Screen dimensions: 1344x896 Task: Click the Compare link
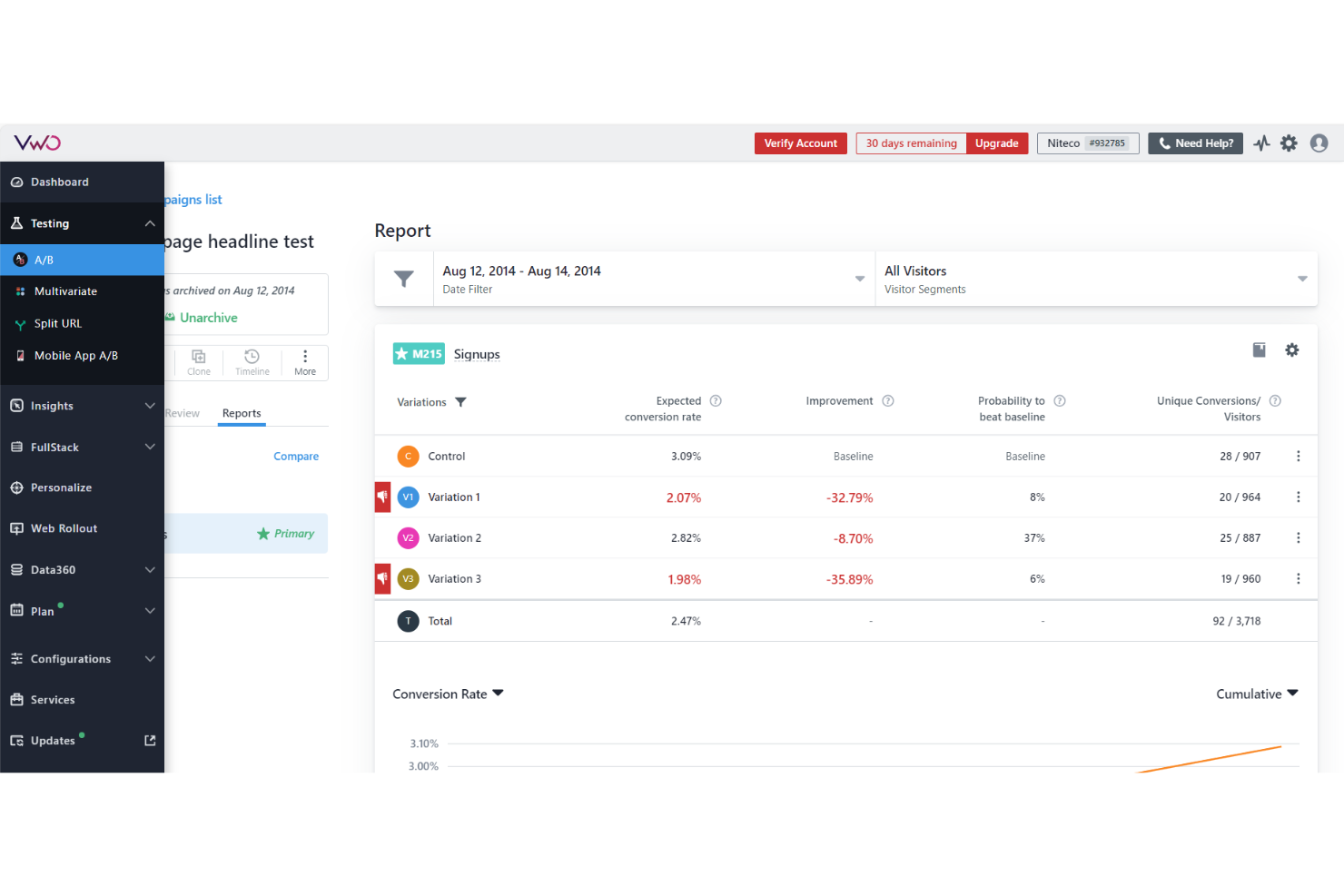coord(296,457)
